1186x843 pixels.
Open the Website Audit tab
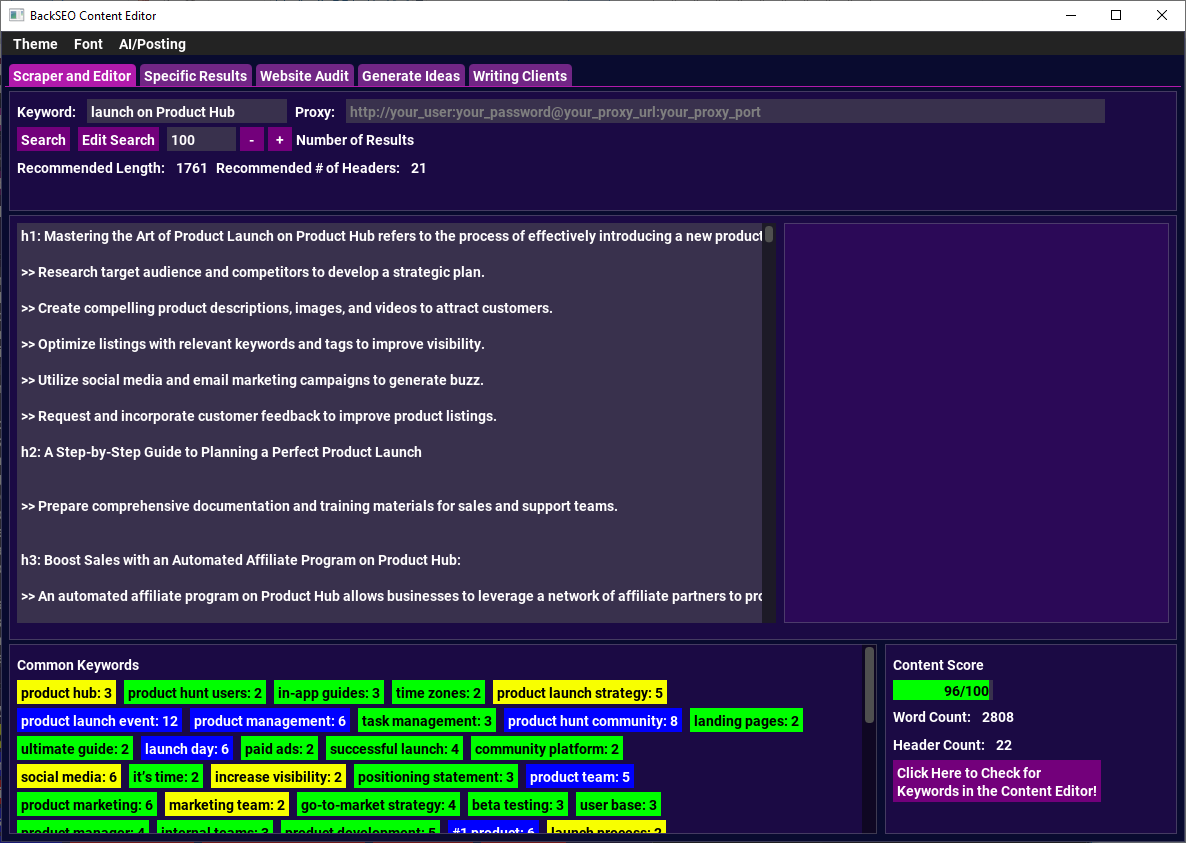coord(304,76)
